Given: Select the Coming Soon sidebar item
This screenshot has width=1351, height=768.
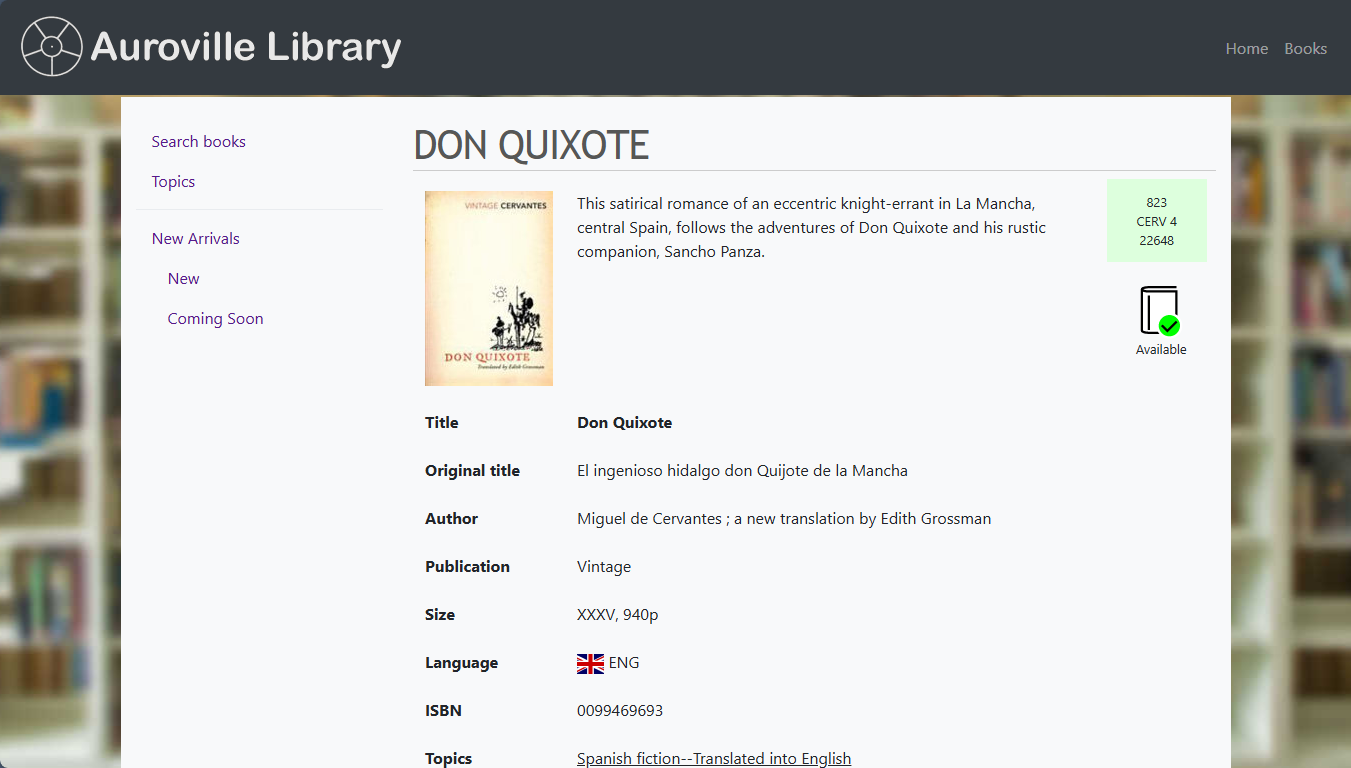Looking at the screenshot, I should click(215, 318).
